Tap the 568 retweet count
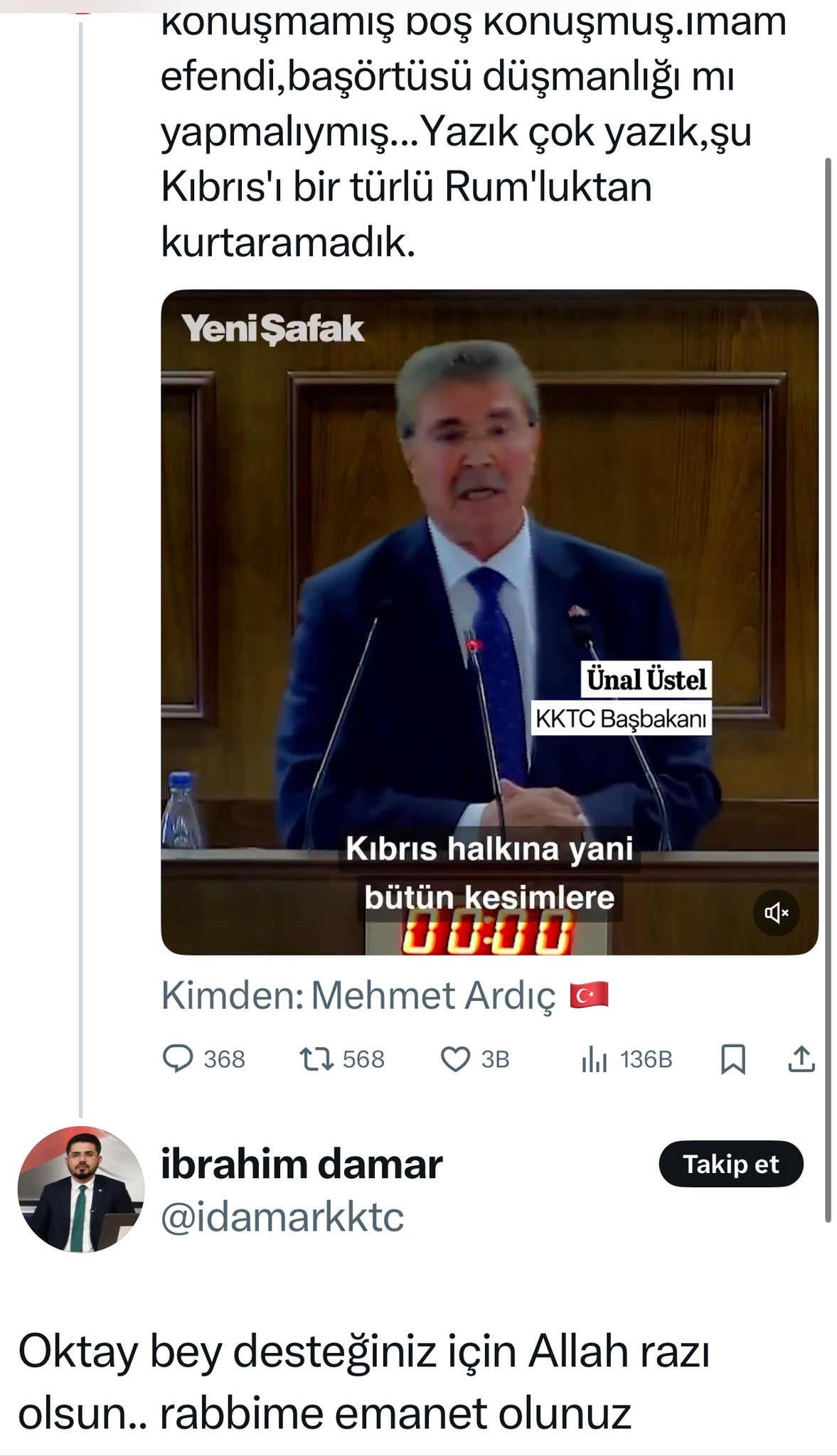The image size is (837, 1456). tap(363, 1059)
